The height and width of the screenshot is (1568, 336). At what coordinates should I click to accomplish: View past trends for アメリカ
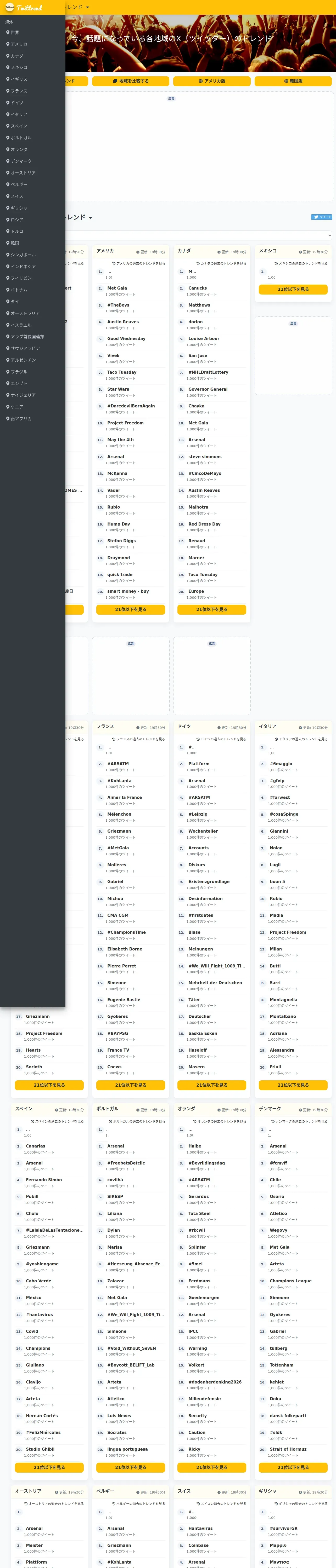(x=138, y=264)
